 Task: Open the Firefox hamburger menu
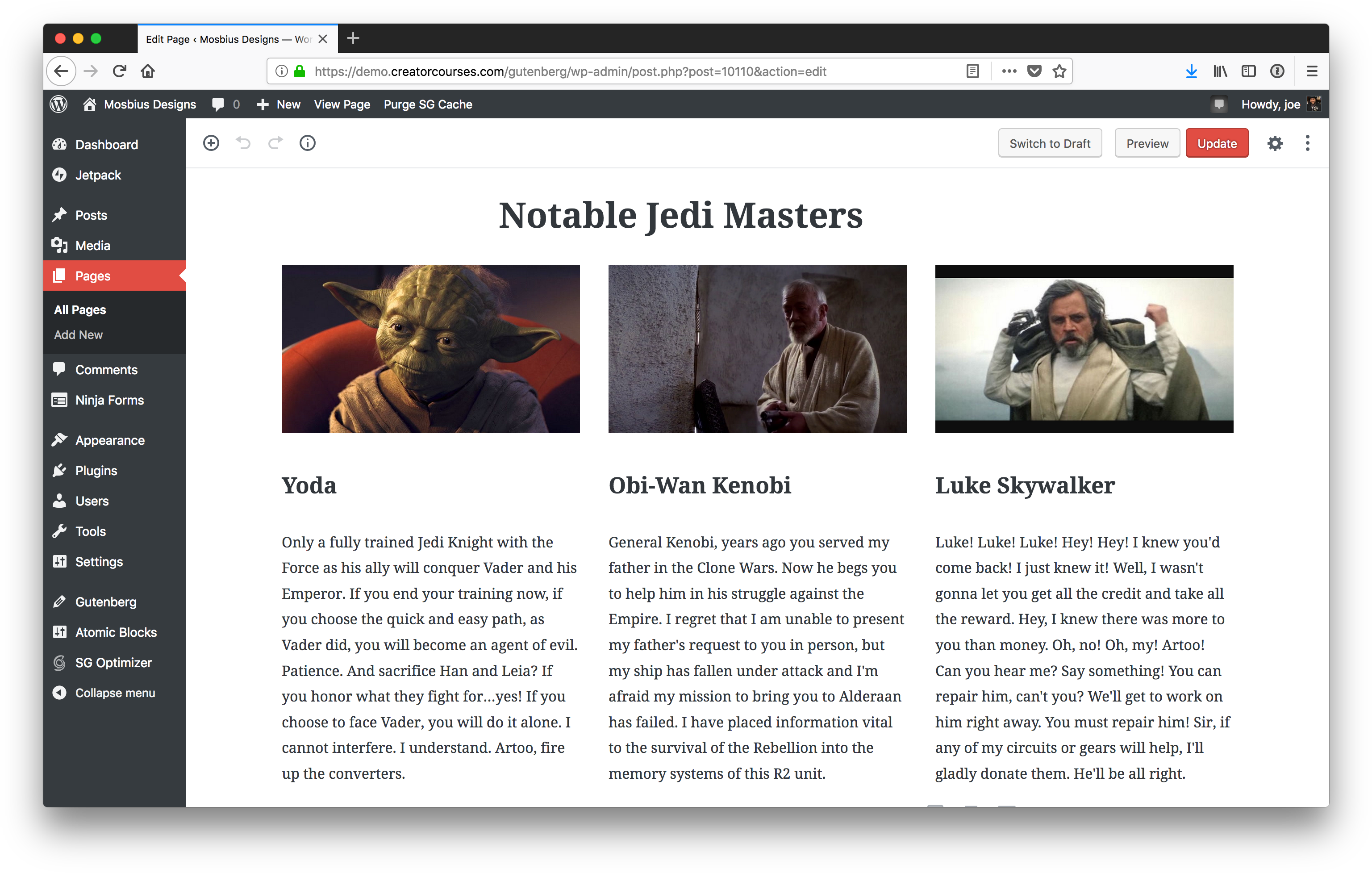1312,71
